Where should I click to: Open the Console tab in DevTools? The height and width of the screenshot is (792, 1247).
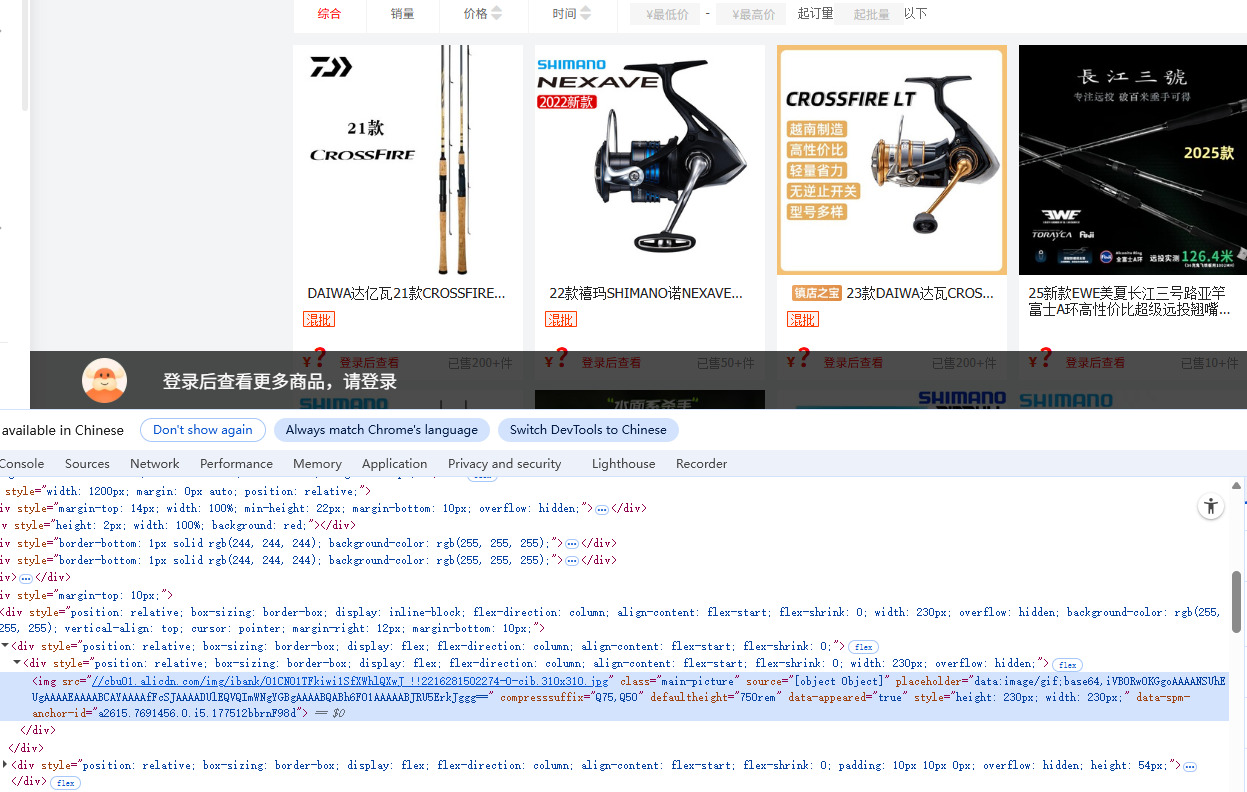click(22, 463)
